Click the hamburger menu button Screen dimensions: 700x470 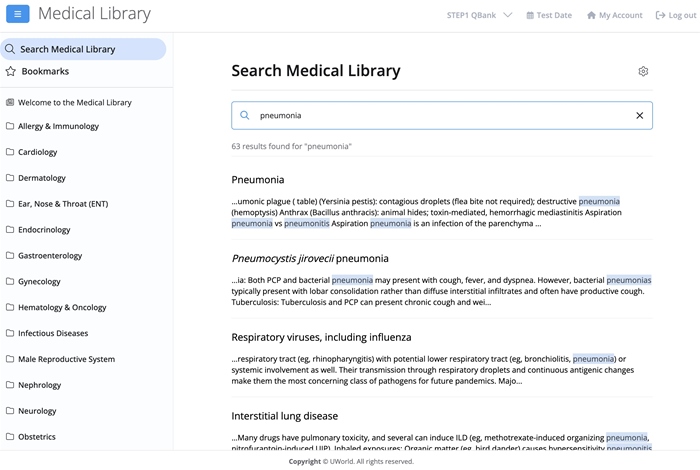coord(18,15)
